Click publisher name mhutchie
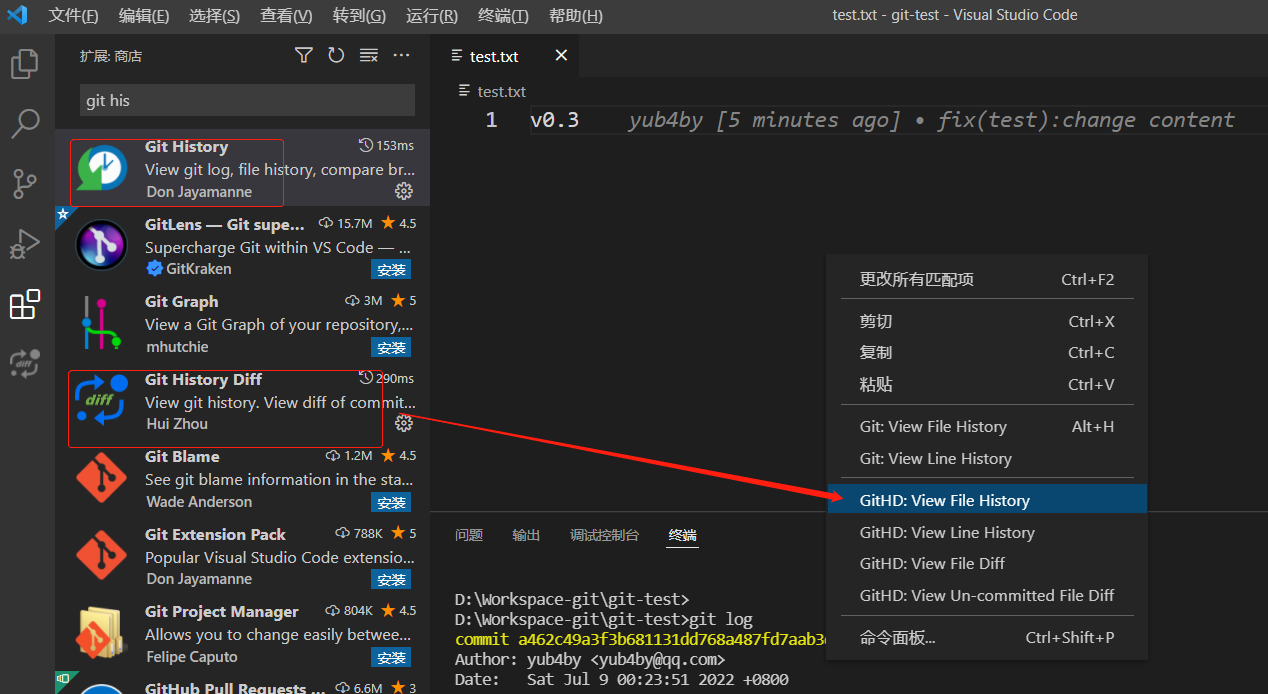This screenshot has width=1268, height=694. pos(177,347)
